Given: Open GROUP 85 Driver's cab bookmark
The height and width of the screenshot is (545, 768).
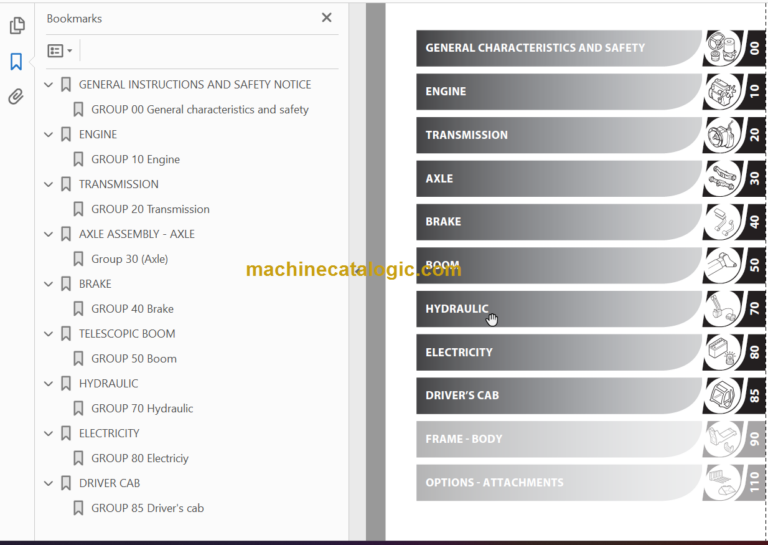Looking at the screenshot, I should 147,508.
